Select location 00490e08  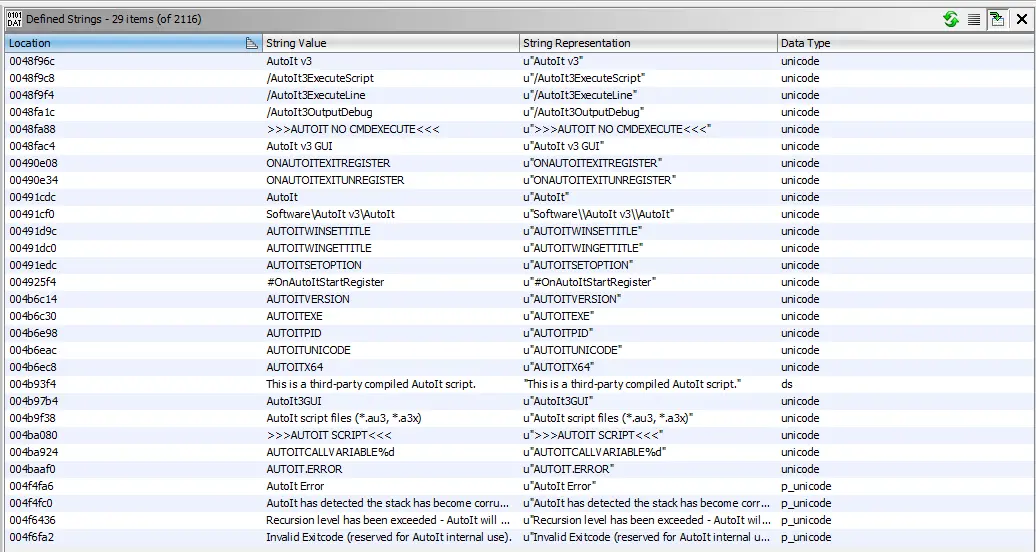[x=33, y=163]
